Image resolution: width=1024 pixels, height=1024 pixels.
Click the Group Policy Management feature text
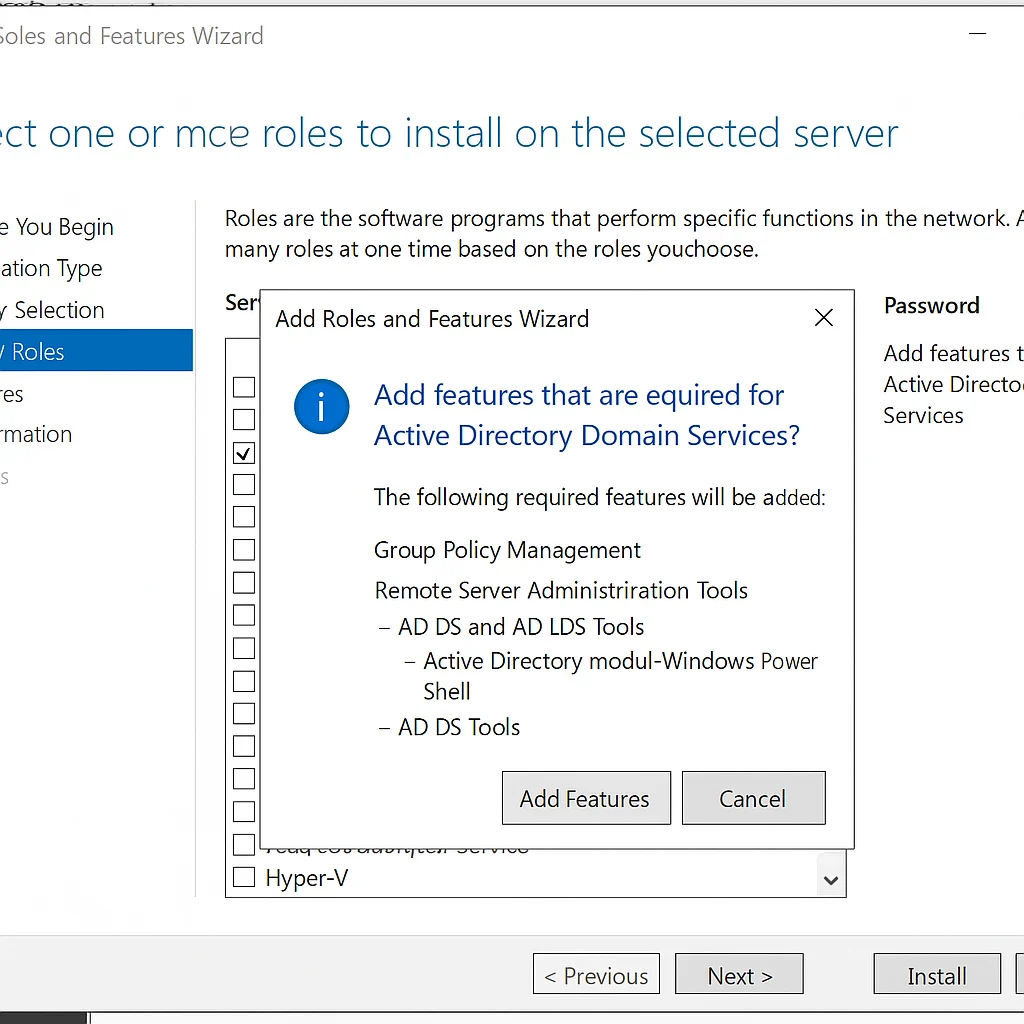[x=507, y=550]
